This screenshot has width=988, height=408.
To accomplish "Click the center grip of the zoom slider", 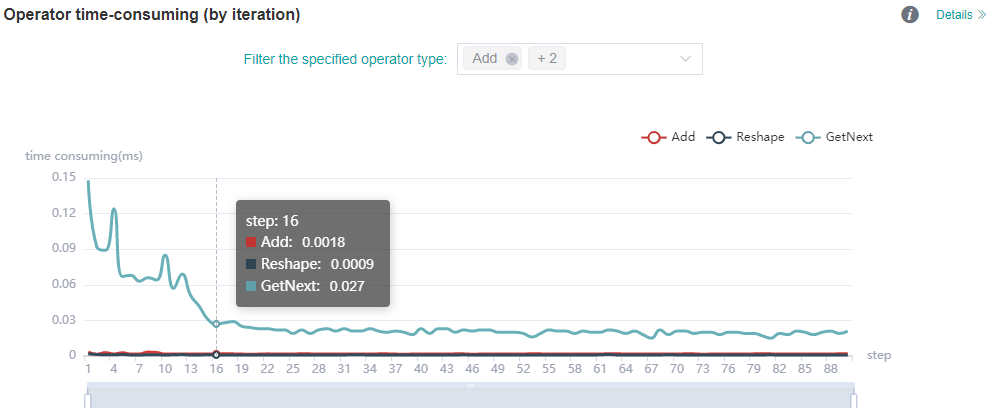I will [470, 386].
